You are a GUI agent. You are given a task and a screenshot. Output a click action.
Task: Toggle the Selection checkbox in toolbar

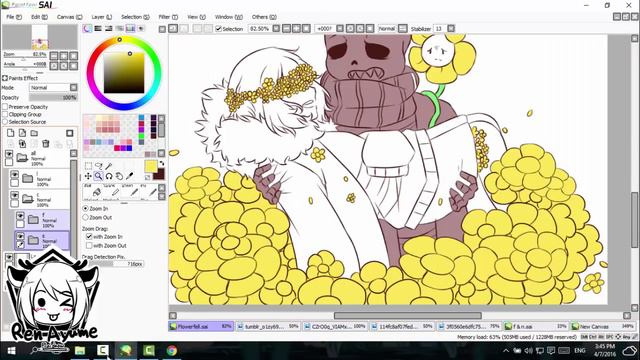coord(218,29)
